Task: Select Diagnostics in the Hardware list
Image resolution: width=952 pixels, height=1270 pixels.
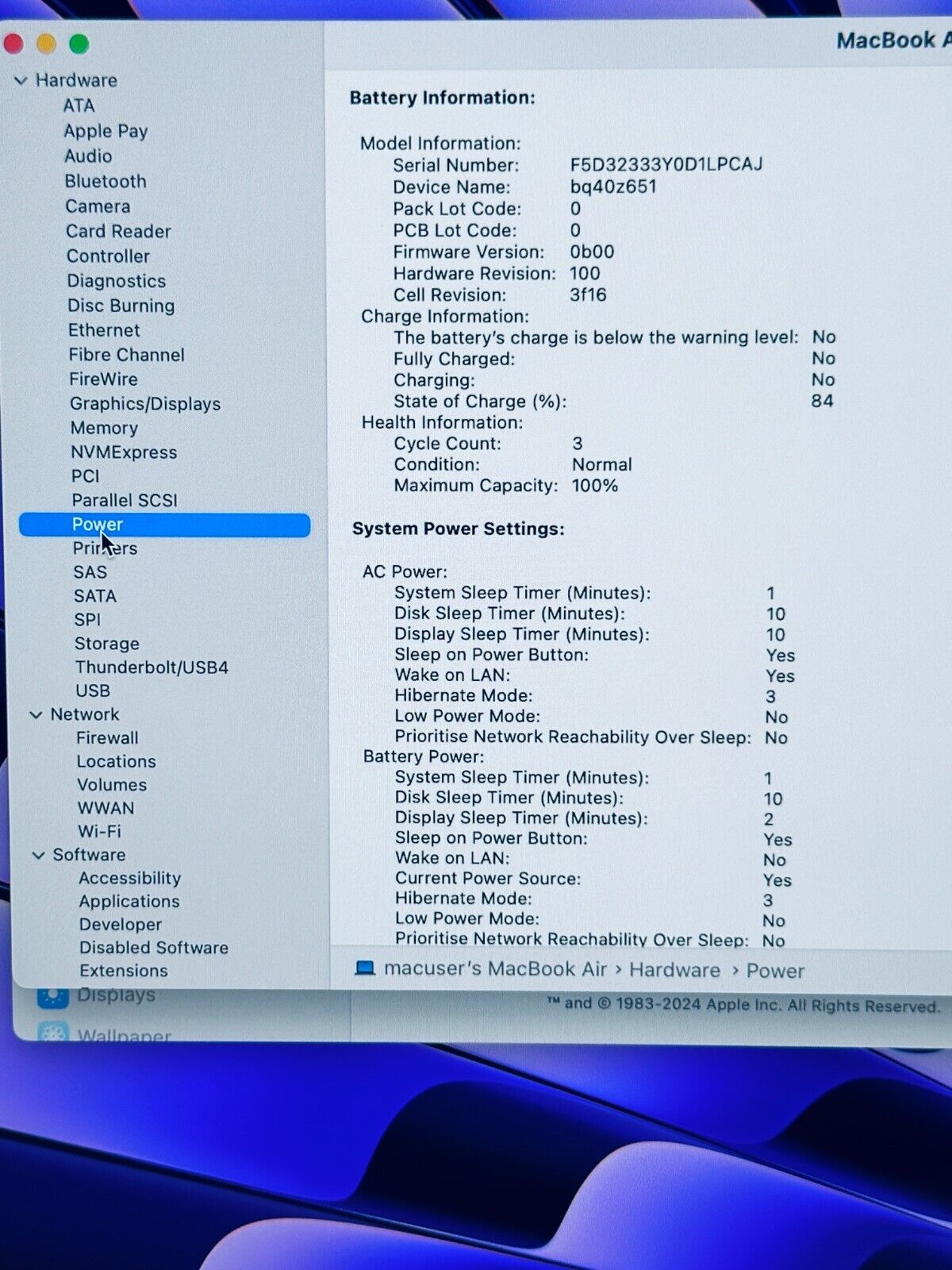Action: pyautogui.click(x=116, y=281)
